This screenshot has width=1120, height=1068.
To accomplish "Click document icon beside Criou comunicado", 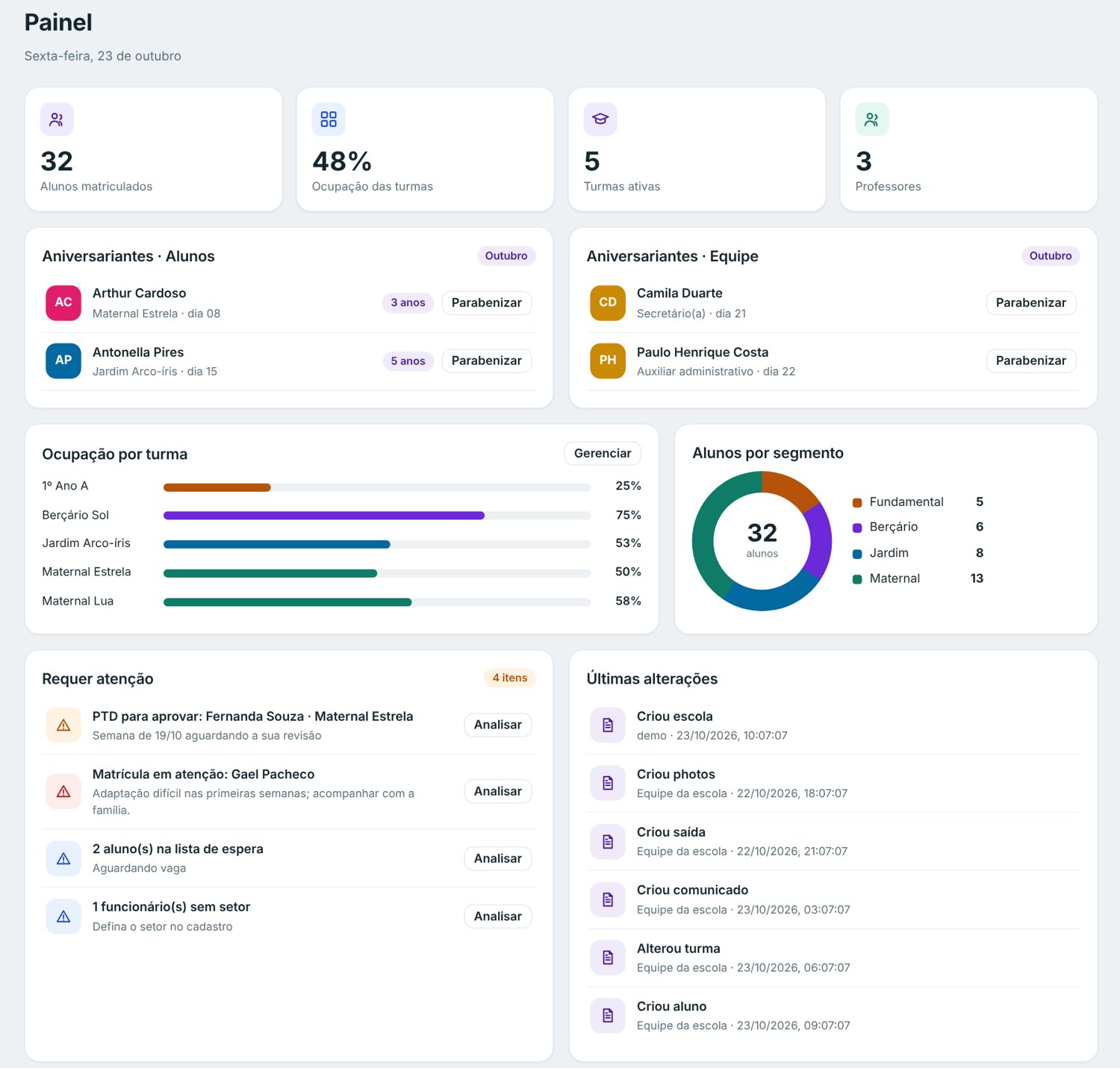I will [x=608, y=899].
